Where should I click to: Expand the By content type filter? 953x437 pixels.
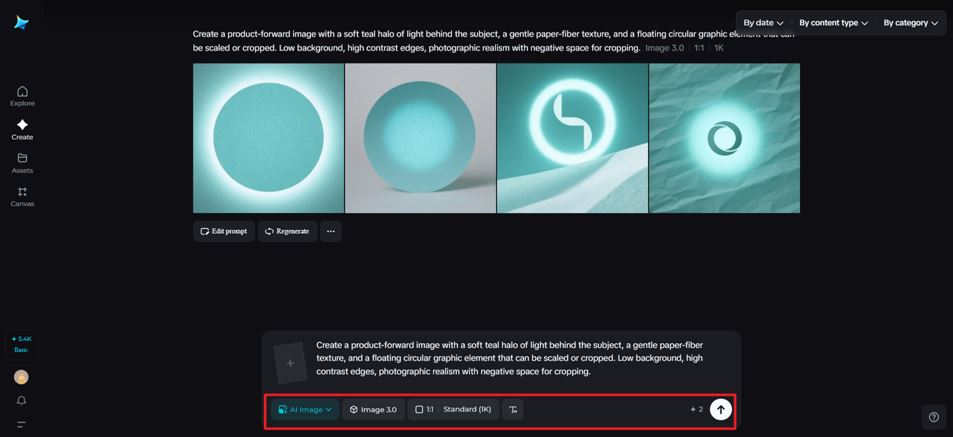pos(833,22)
